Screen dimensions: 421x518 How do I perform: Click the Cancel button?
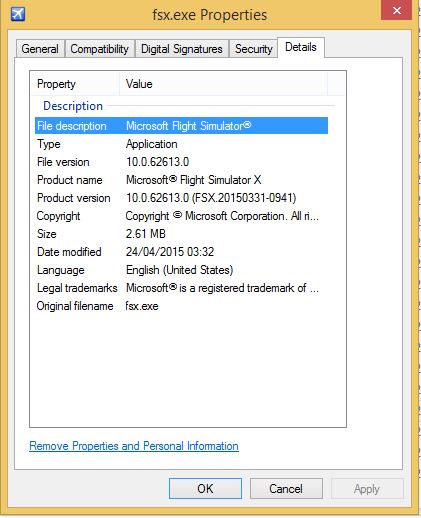(286, 489)
